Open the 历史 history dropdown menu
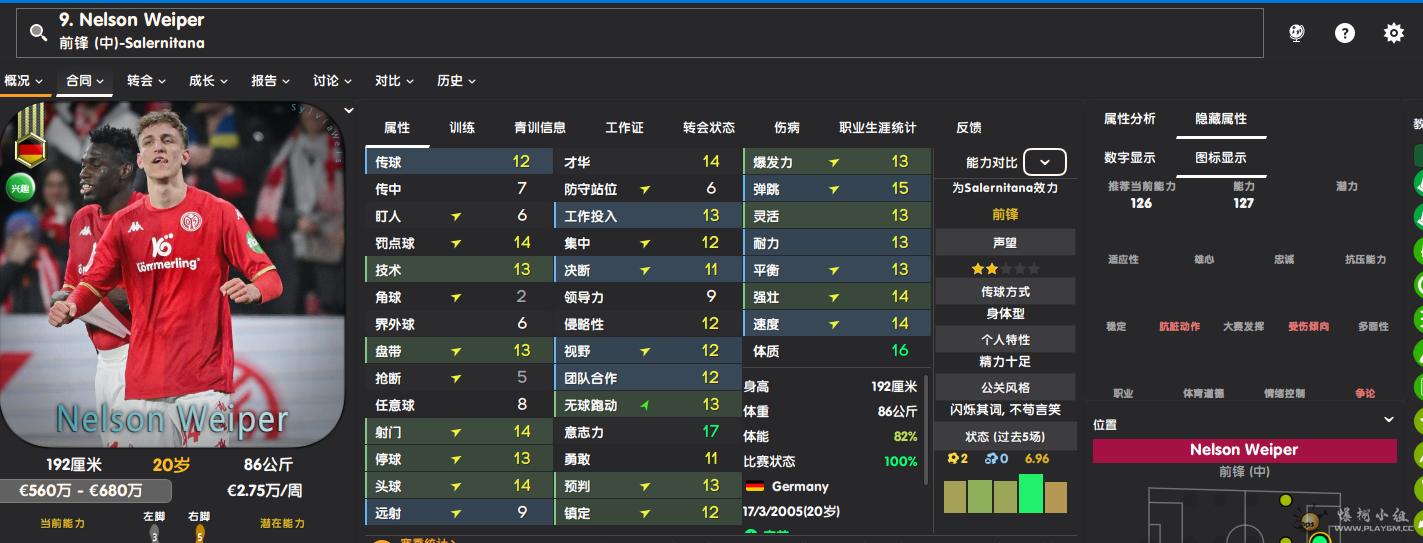The width and height of the screenshot is (1423, 543). coord(457,81)
